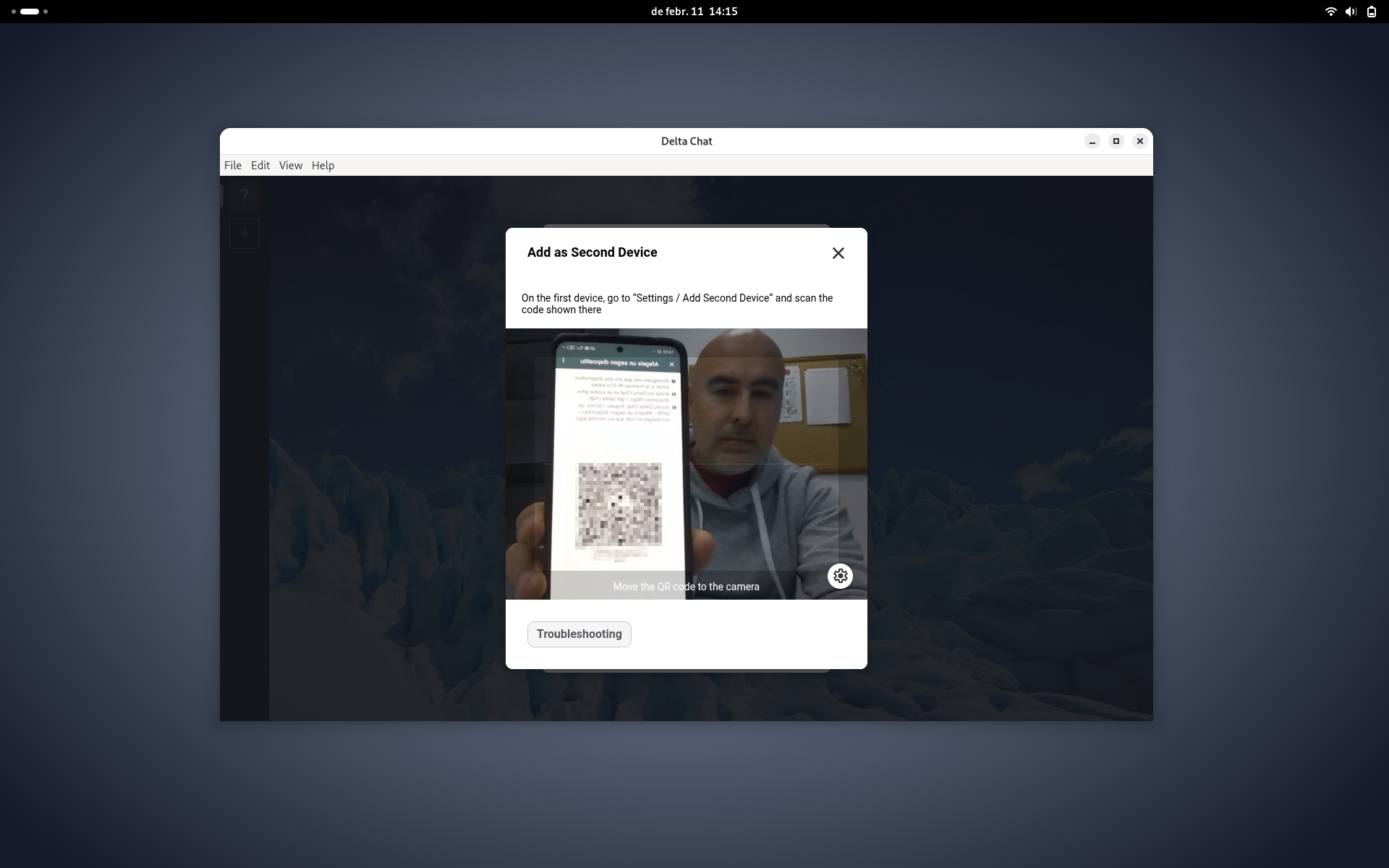
Task: Minimize the Delta Chat window
Action: (x=1092, y=141)
